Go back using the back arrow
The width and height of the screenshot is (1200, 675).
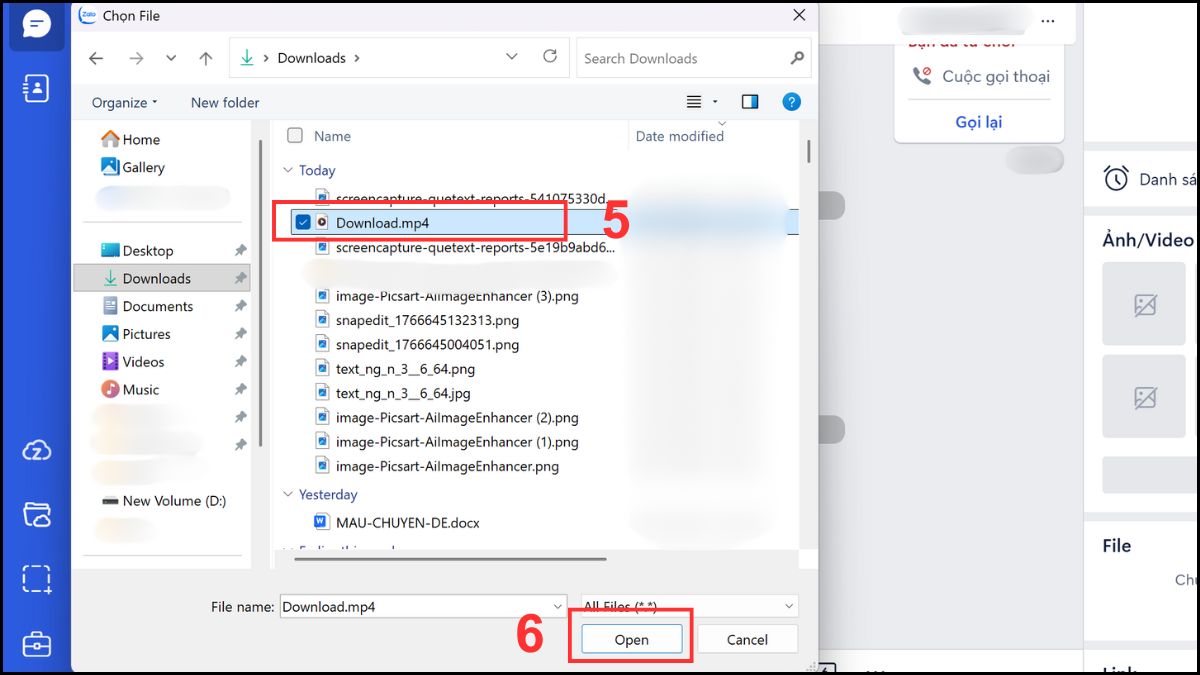[96, 58]
